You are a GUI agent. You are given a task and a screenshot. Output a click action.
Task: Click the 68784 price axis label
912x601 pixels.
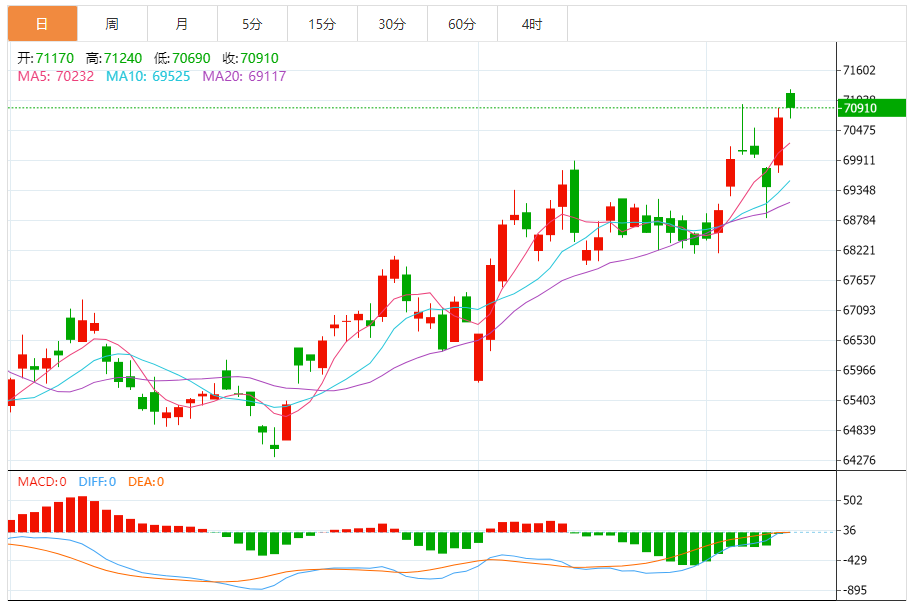(859, 221)
